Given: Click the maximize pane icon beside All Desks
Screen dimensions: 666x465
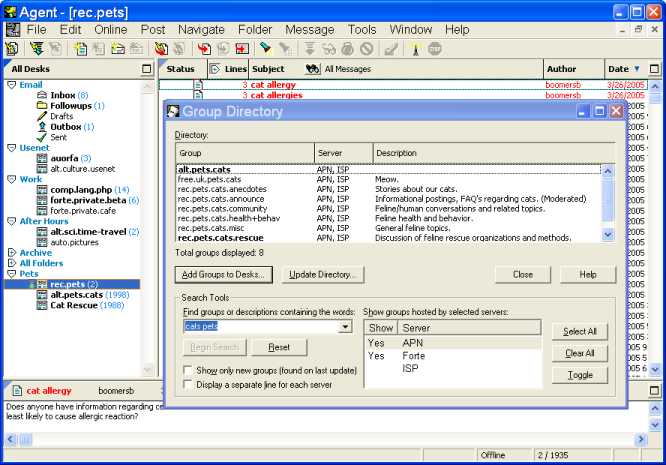Looking at the screenshot, I should (147, 69).
